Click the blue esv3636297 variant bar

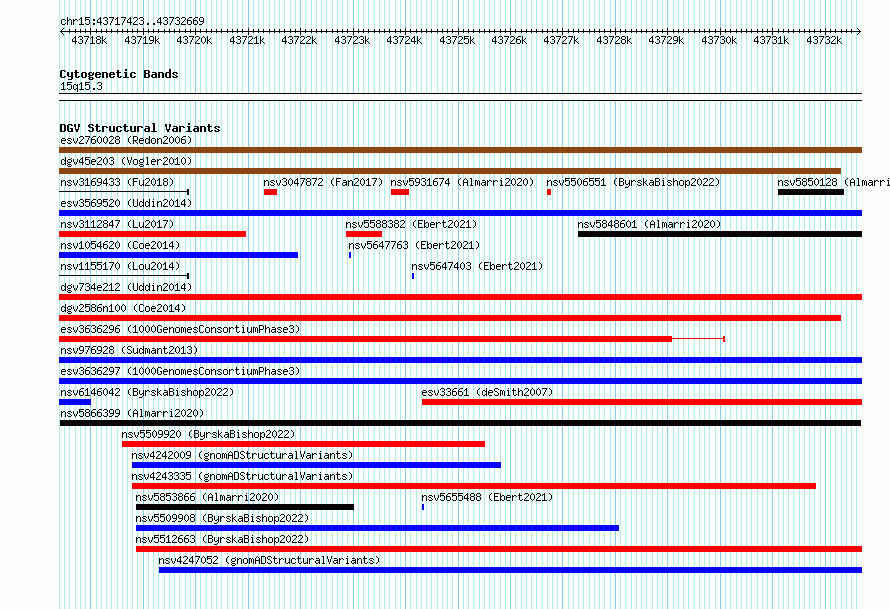coord(460,381)
